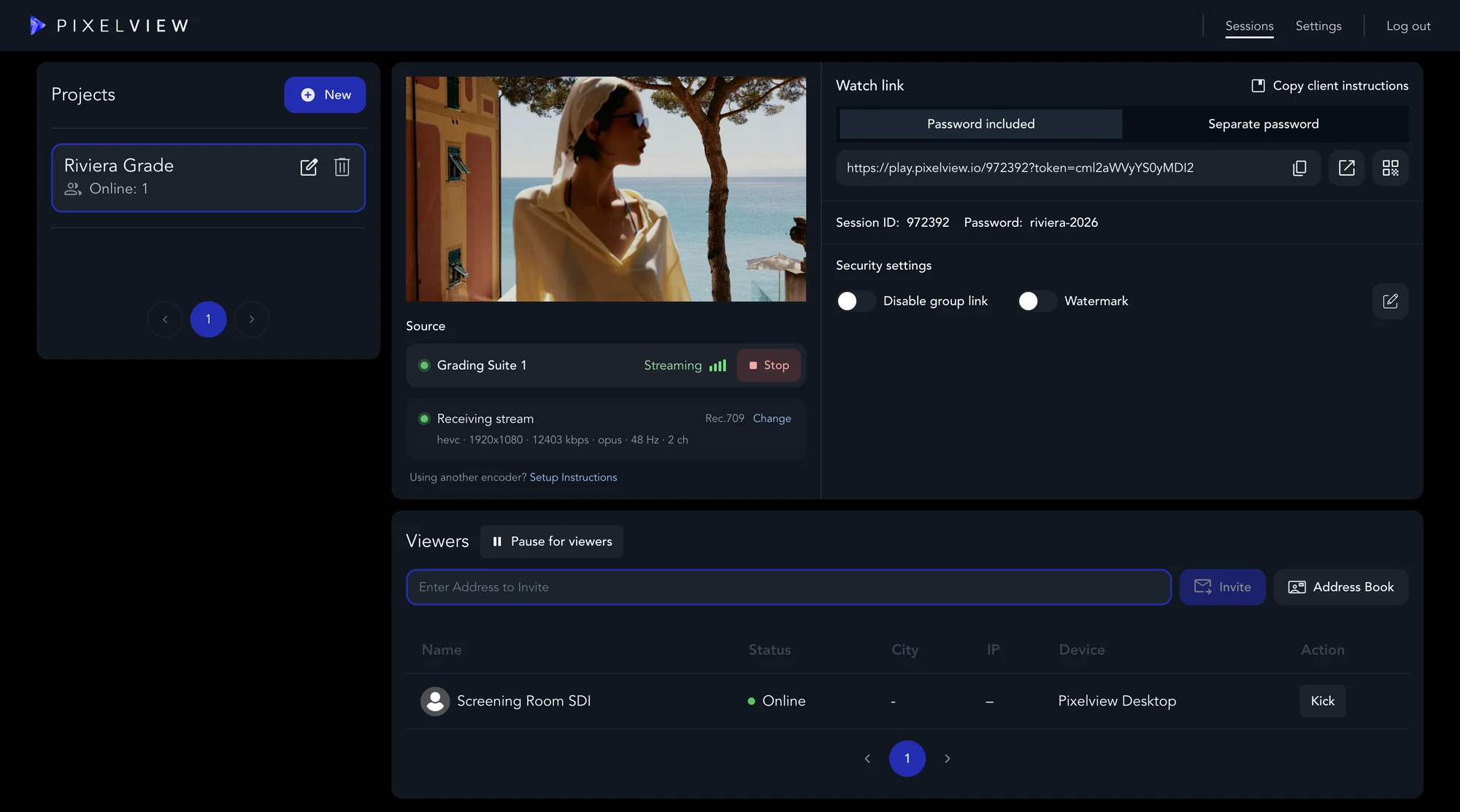Copy the watch link to clipboard
Viewport: 1460px width, 812px height.
pyautogui.click(x=1299, y=168)
